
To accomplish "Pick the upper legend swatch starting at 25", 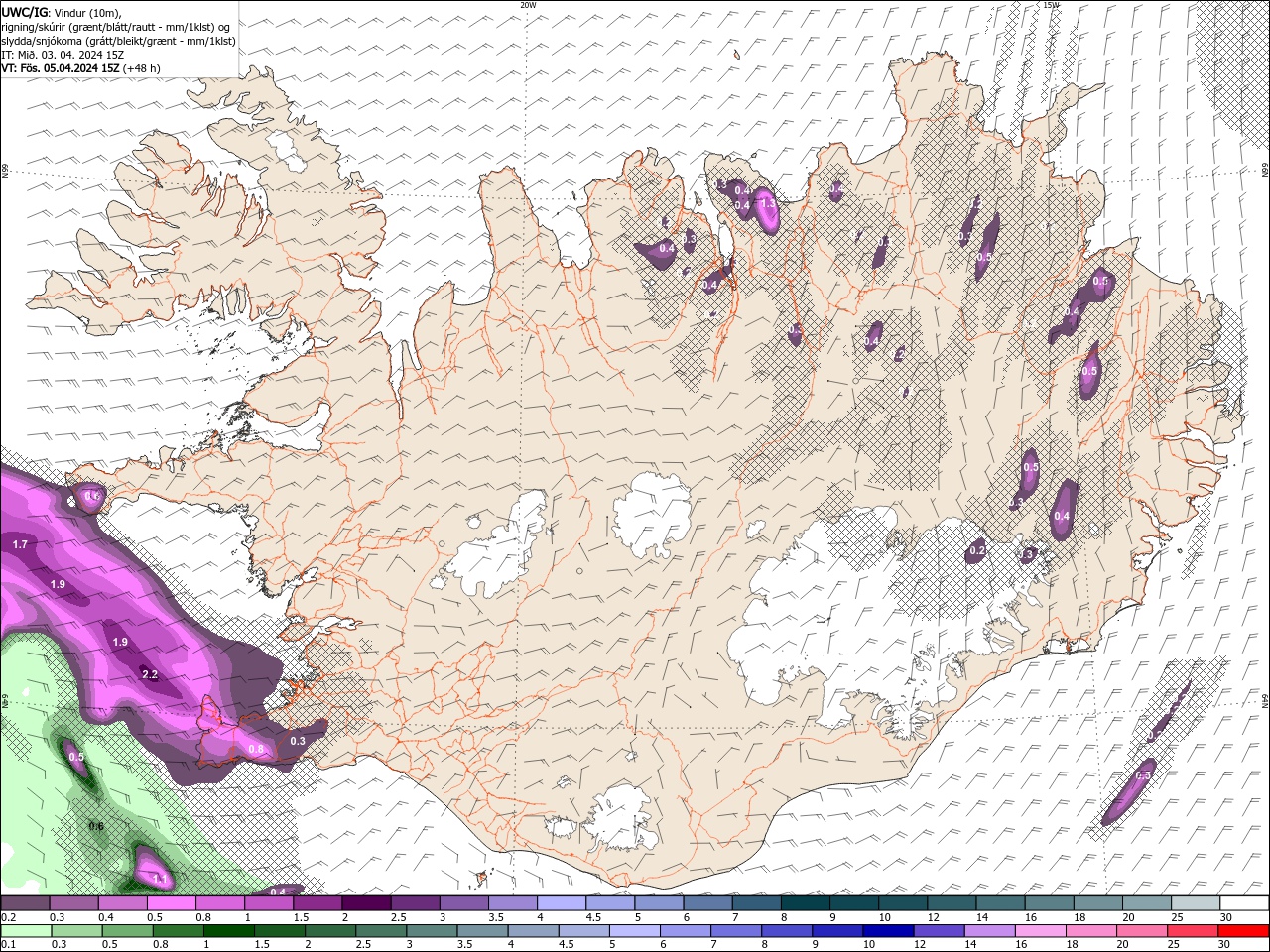I will pyautogui.click(x=1196, y=903).
